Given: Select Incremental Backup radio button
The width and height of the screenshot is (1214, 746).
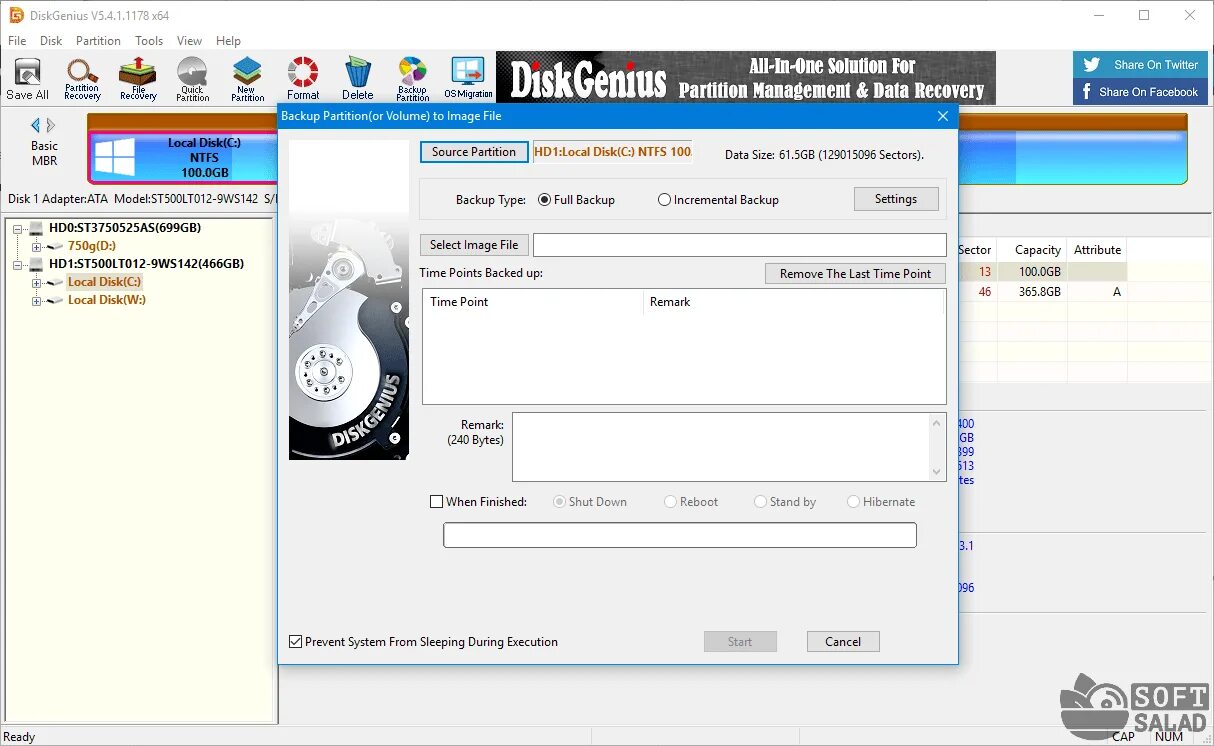Looking at the screenshot, I should click(x=665, y=200).
